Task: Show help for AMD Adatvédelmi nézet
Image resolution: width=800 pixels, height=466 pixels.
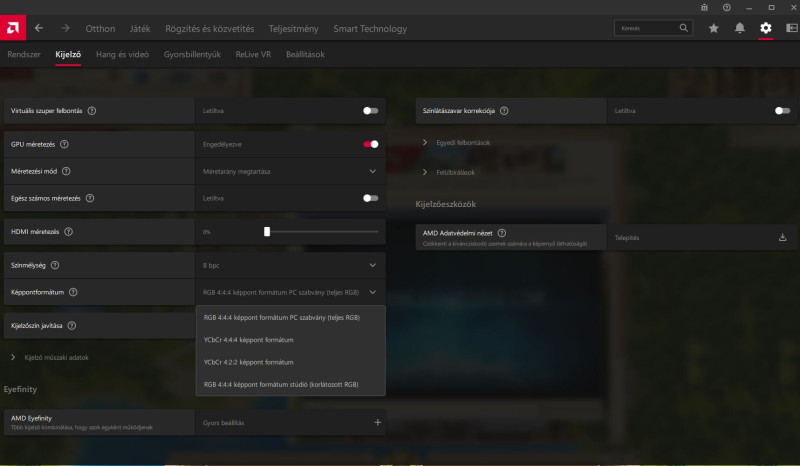Action: [502, 233]
